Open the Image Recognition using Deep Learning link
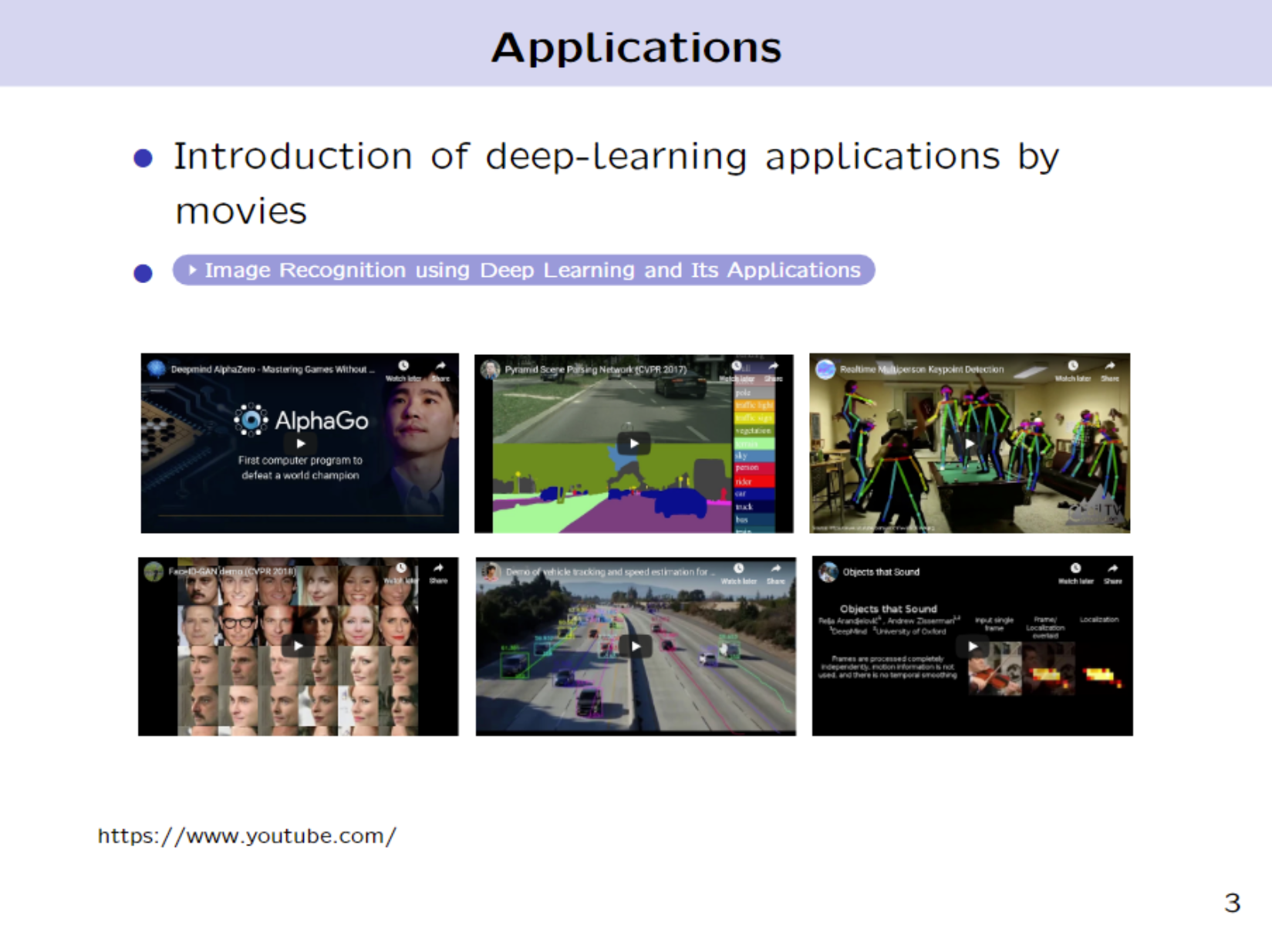The width and height of the screenshot is (1272, 952). (x=524, y=270)
